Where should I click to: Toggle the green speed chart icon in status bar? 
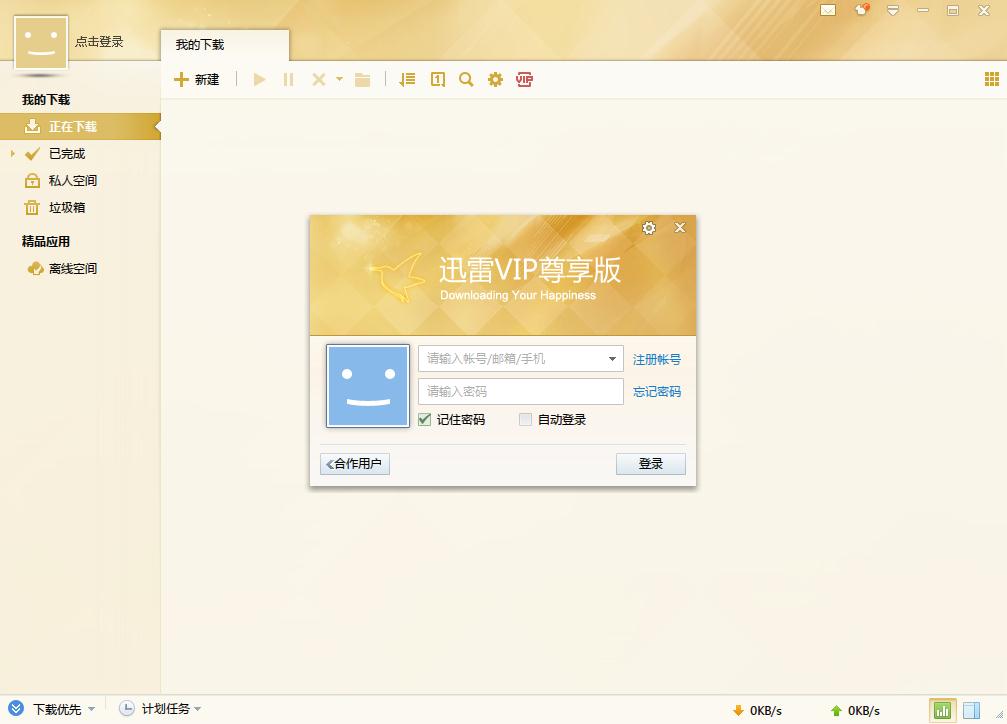click(942, 710)
